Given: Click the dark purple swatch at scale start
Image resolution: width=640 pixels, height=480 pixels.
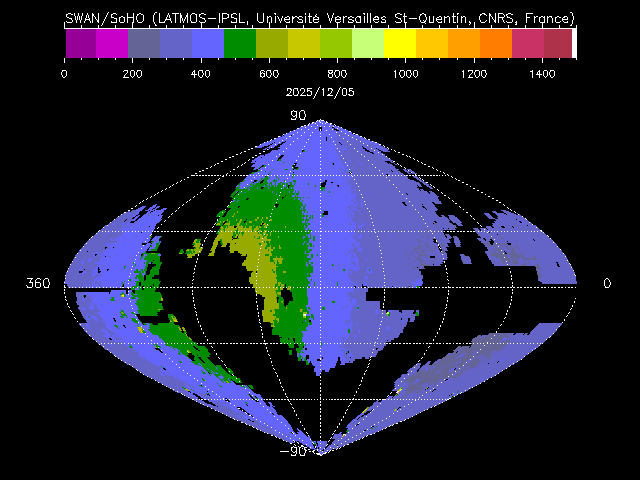Looking at the screenshot, I should [80, 43].
